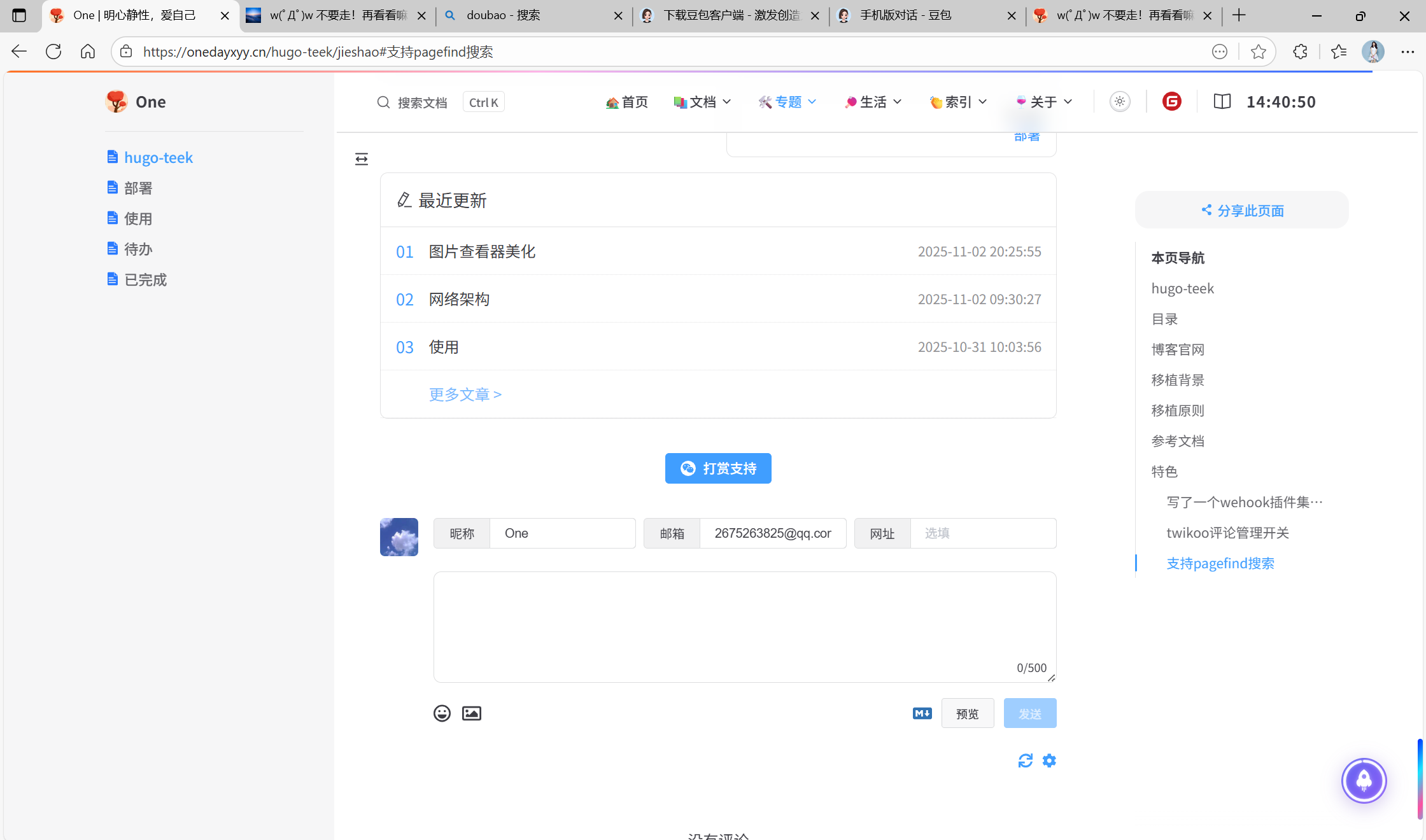Image resolution: width=1426 pixels, height=840 pixels.
Task: Click the refresh comments icon
Action: tap(1025, 760)
